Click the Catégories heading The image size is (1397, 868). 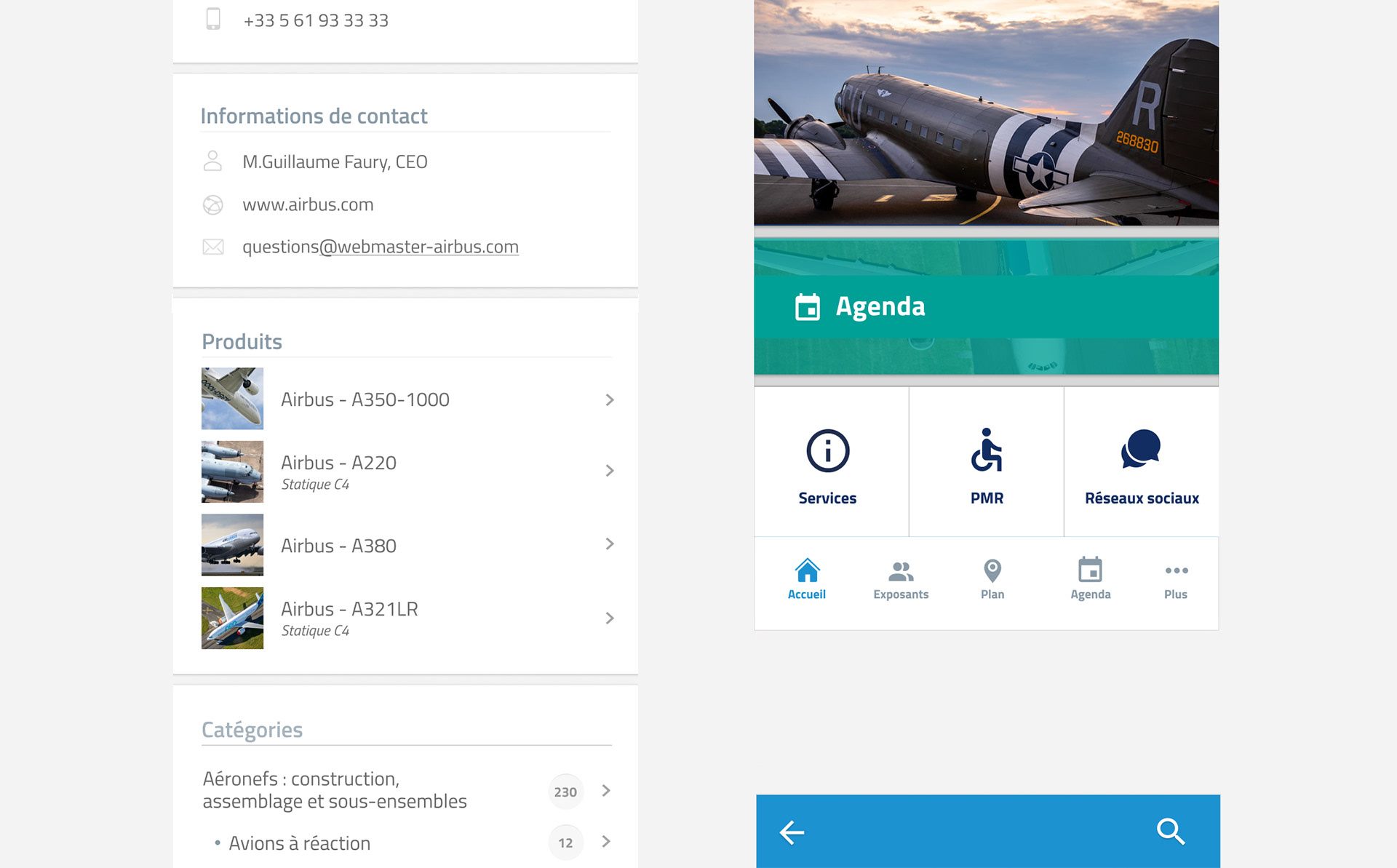pos(252,730)
